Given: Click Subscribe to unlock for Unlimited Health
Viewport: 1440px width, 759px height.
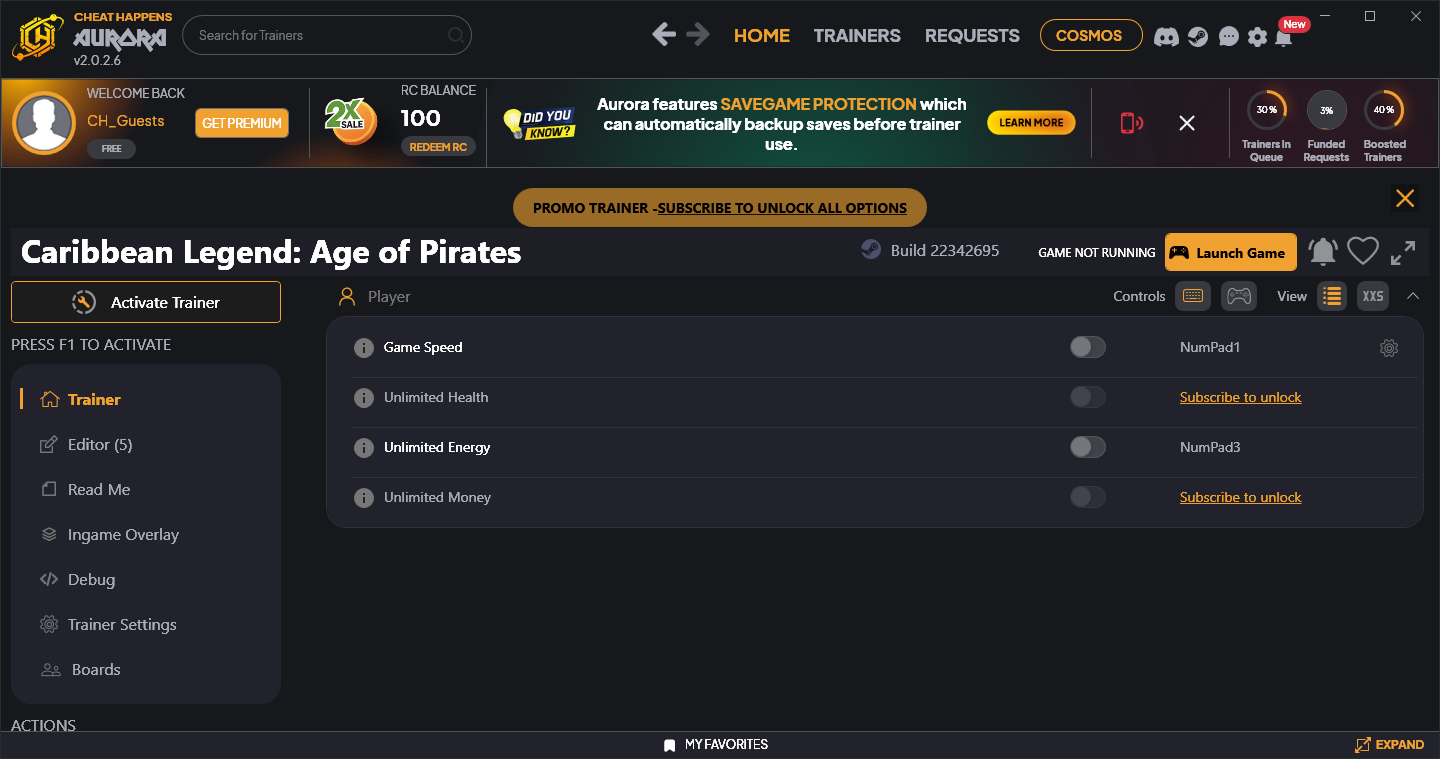Looking at the screenshot, I should [x=1240, y=398].
